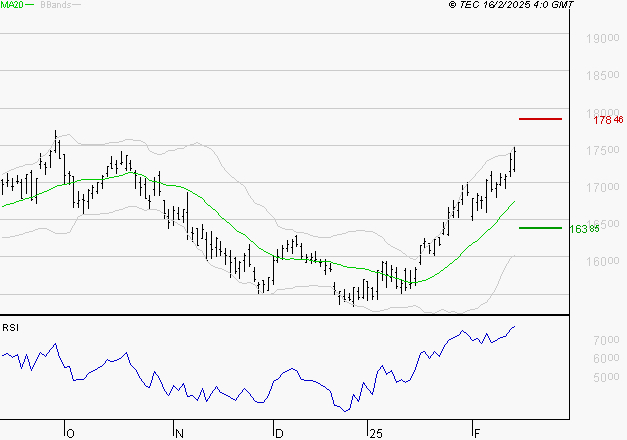627x440 pixels.
Task: Click the gray BBands legend line sample
Action: 76,4
